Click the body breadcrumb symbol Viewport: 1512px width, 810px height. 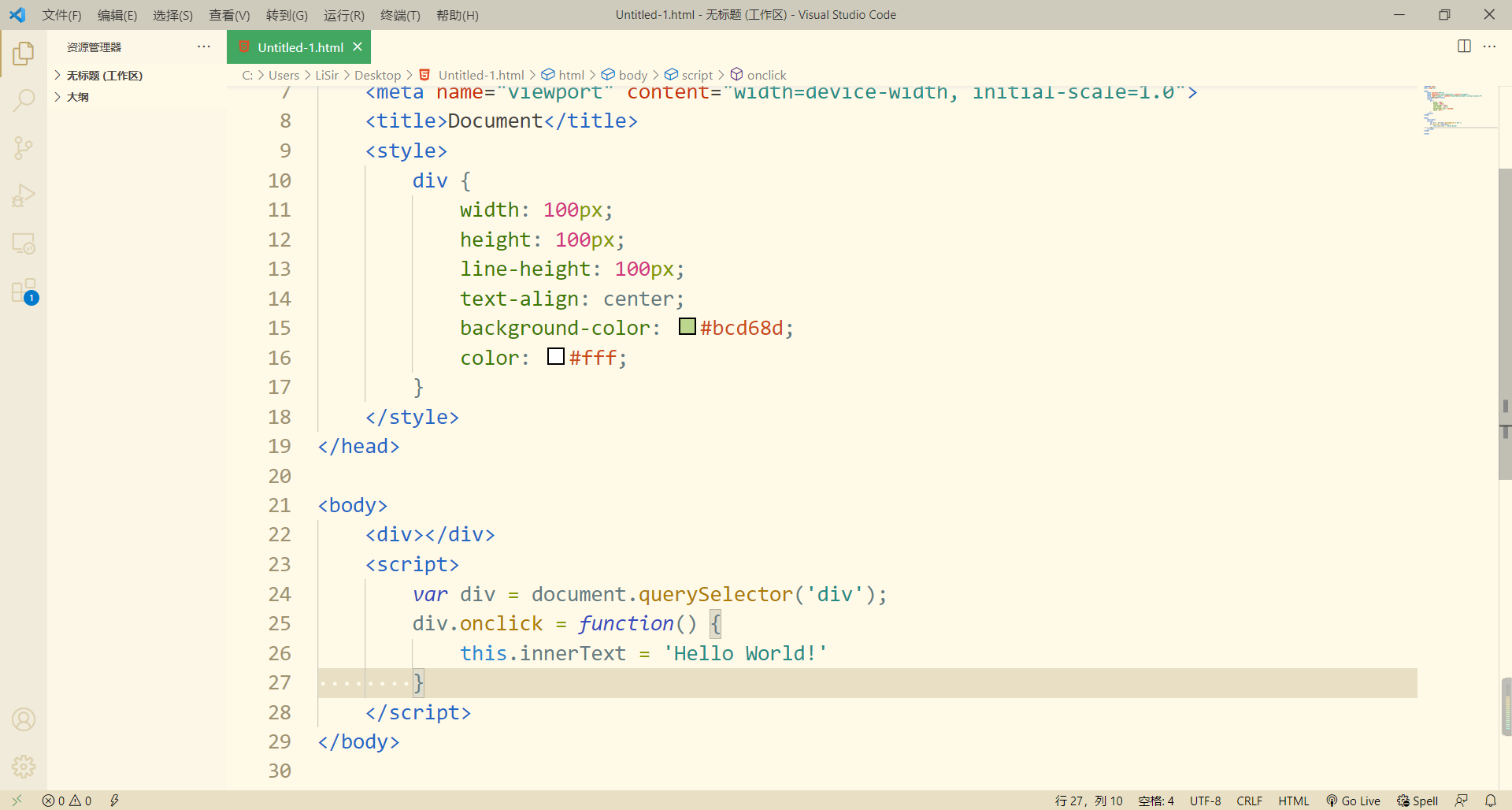[x=624, y=75]
